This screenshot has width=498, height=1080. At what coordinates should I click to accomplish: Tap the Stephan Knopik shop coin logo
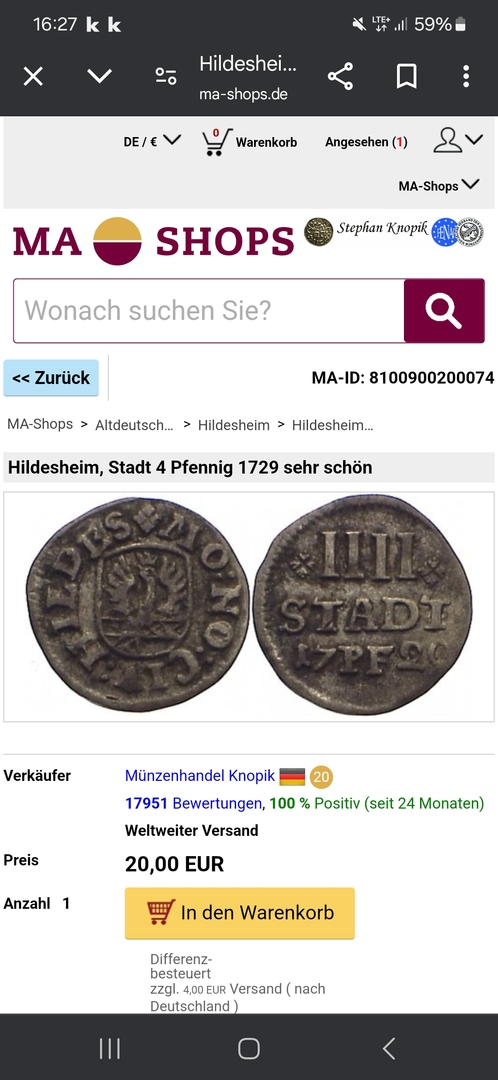[318, 231]
